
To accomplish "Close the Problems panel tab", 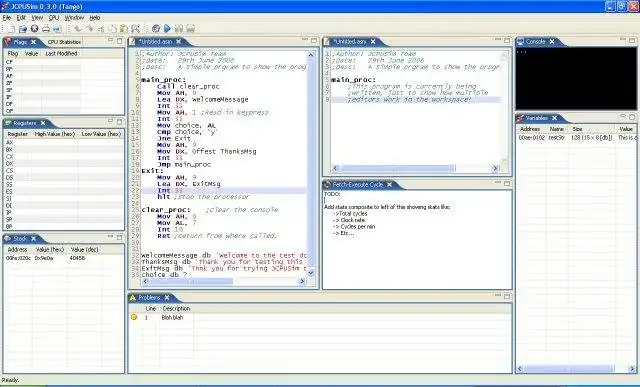I will tap(167, 297).
